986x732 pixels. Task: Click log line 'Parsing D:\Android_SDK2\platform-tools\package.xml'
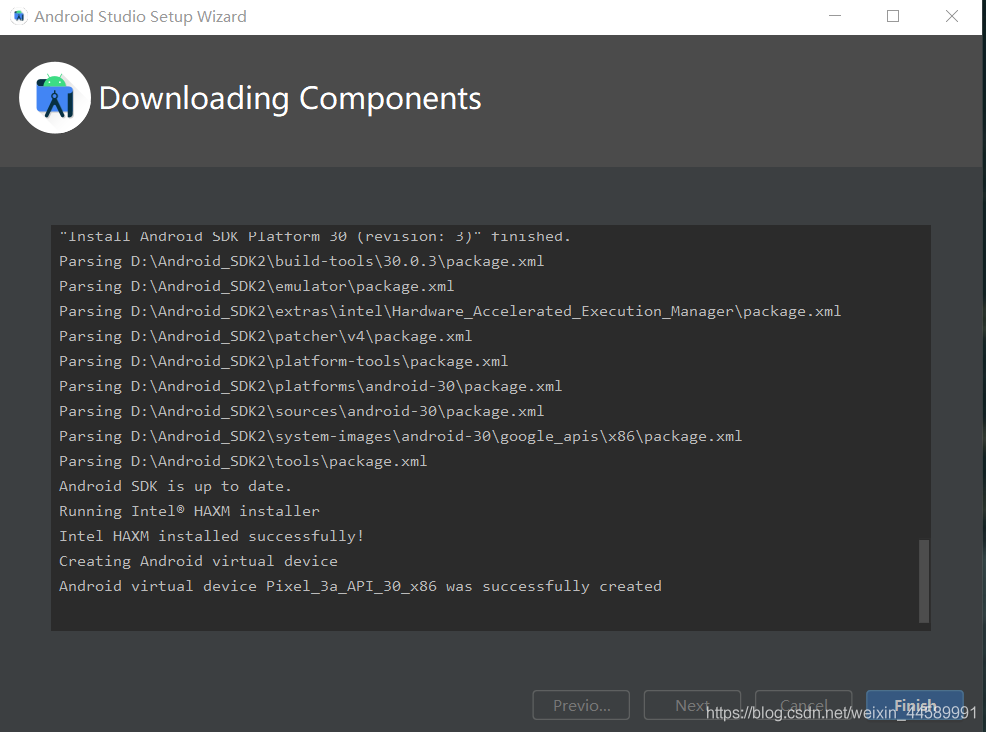[x=284, y=361]
